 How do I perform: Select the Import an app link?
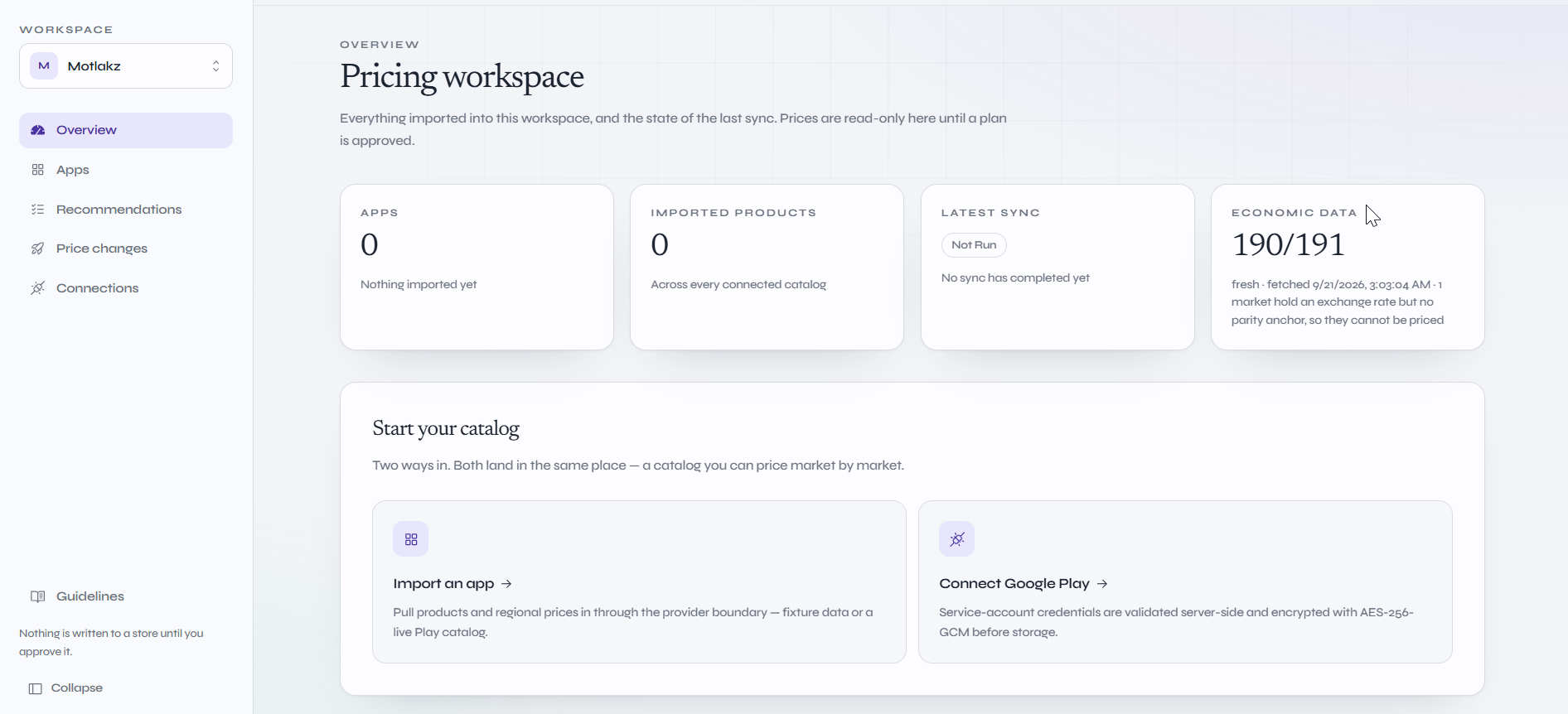452,584
